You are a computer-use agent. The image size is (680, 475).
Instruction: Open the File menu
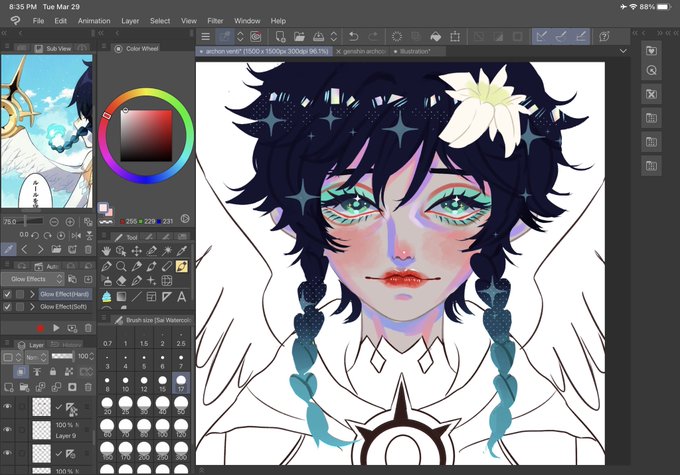[x=38, y=21]
